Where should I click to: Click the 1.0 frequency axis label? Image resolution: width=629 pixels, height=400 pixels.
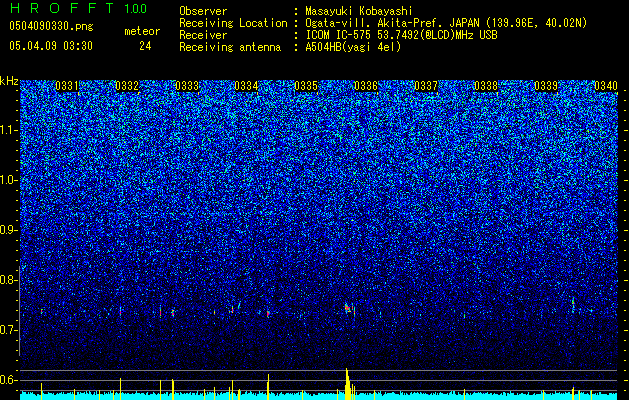[x=9, y=180]
